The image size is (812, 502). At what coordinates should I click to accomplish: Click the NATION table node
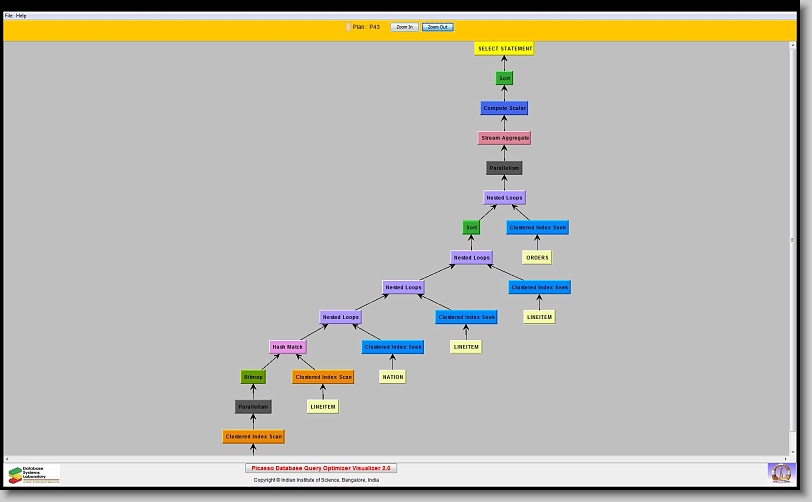pos(393,377)
